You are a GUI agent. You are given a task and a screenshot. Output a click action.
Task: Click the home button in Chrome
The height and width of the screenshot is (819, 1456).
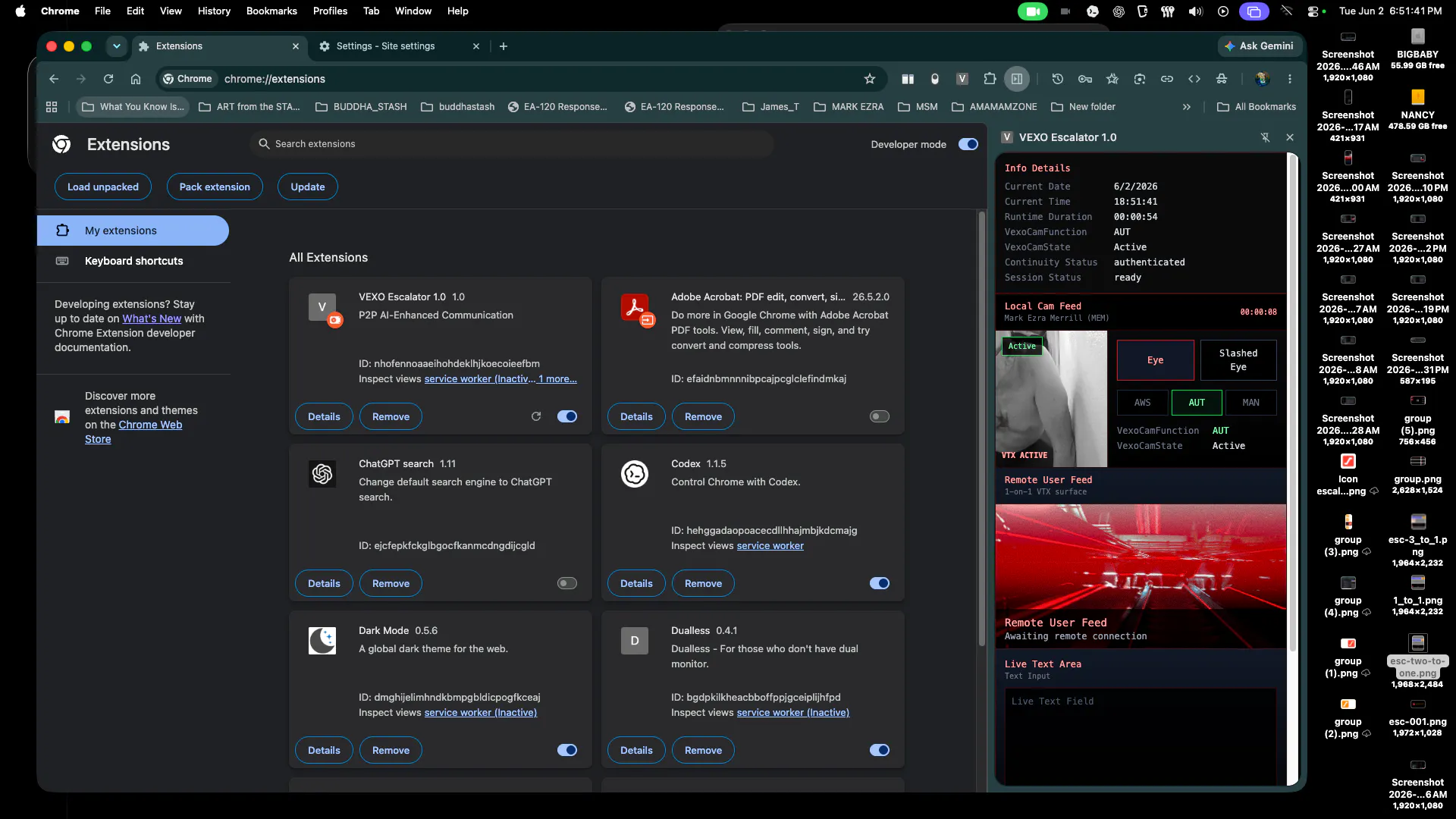[x=136, y=79]
